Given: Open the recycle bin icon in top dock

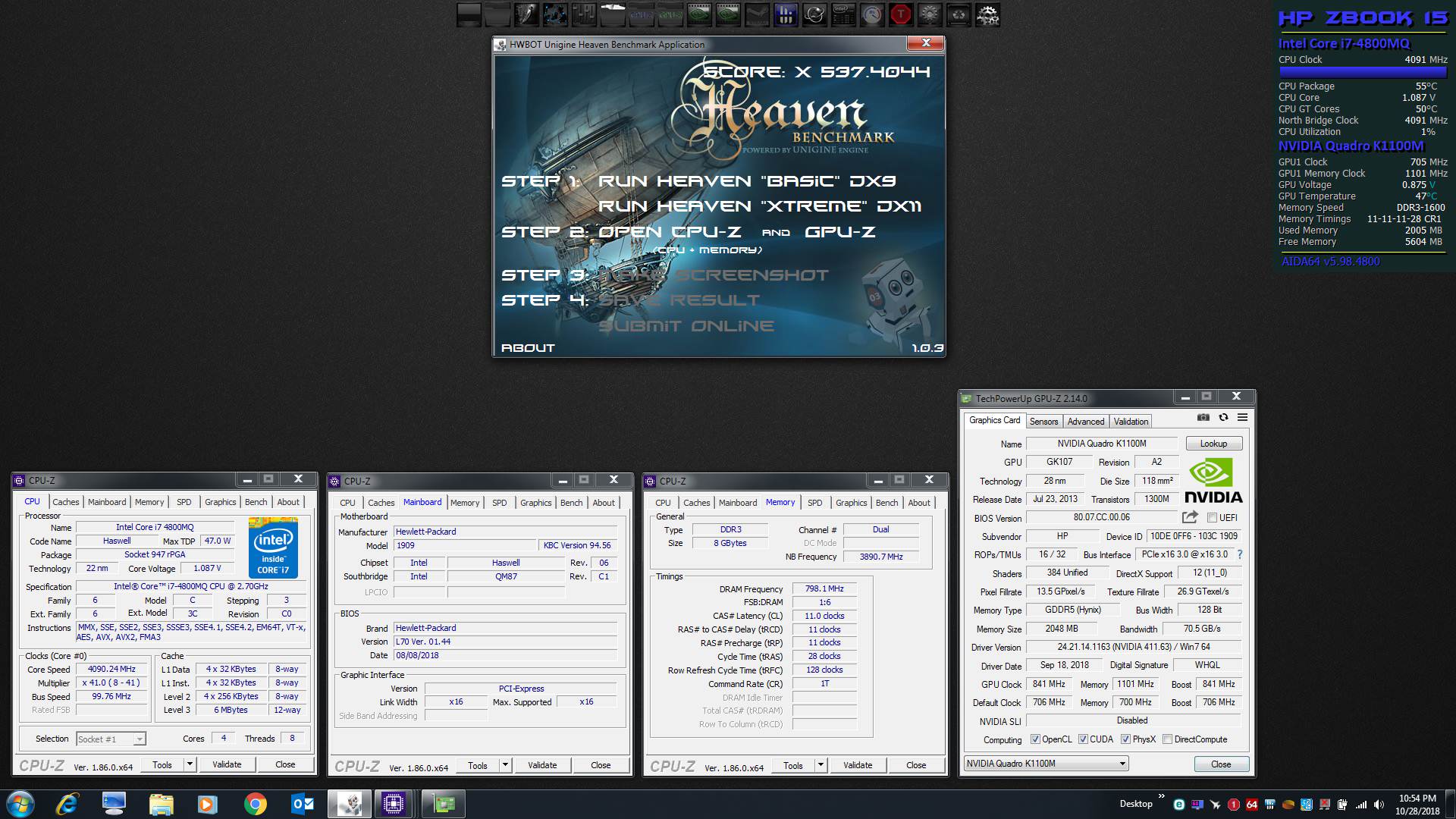Looking at the screenshot, I should (959, 14).
